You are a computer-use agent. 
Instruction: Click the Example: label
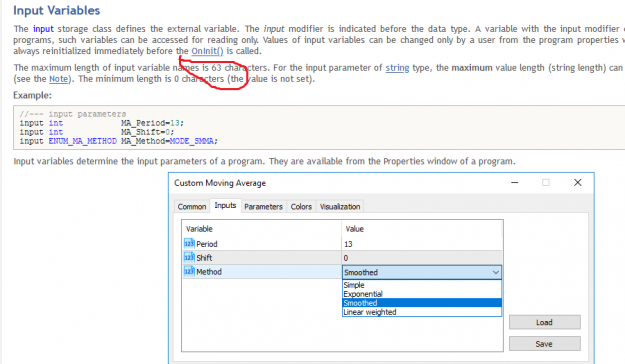[x=32, y=95]
